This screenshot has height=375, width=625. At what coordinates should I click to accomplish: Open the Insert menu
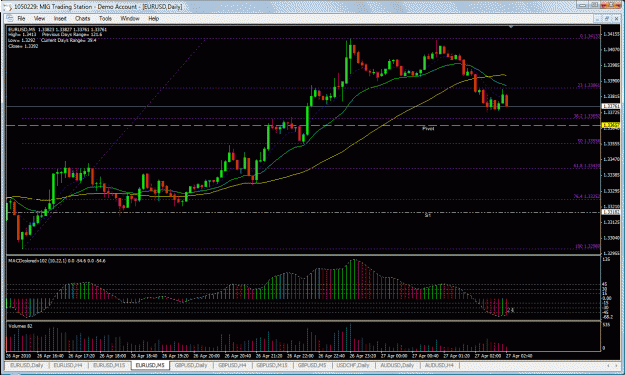(60, 18)
